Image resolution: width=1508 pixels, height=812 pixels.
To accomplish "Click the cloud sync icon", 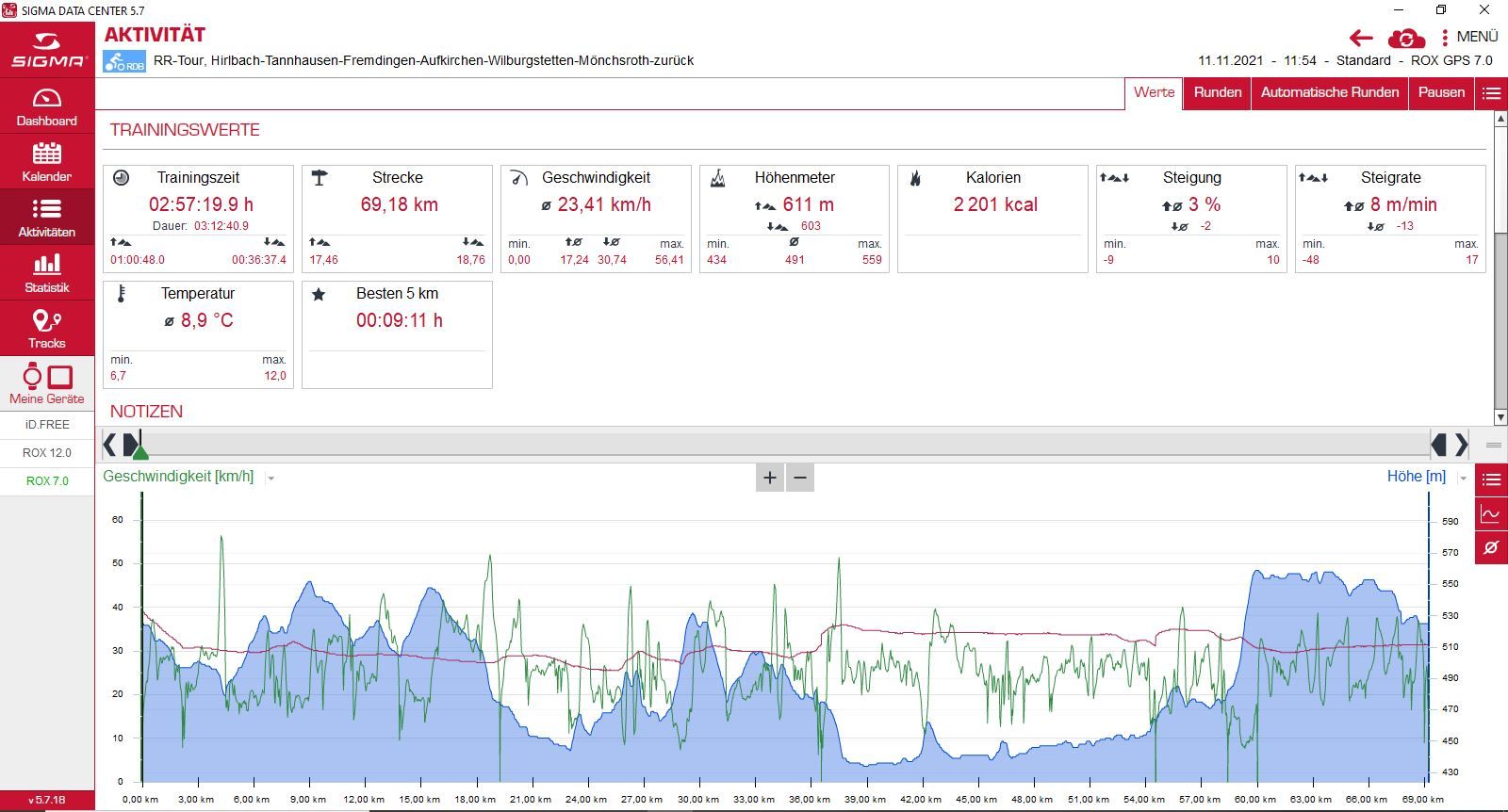I will 1406,38.
